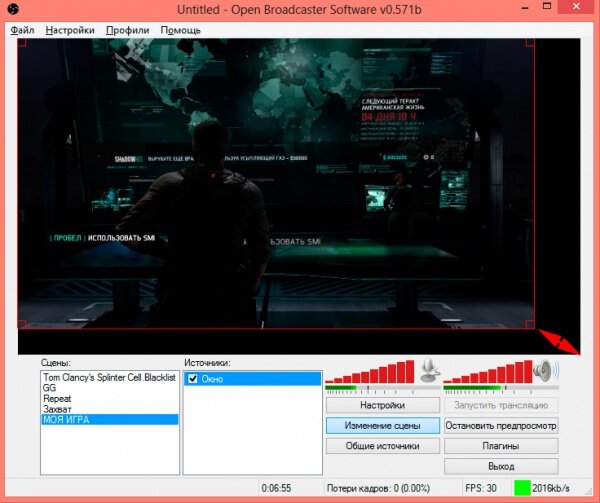Open the Файл menu
600x503 pixels.
[x=22, y=30]
